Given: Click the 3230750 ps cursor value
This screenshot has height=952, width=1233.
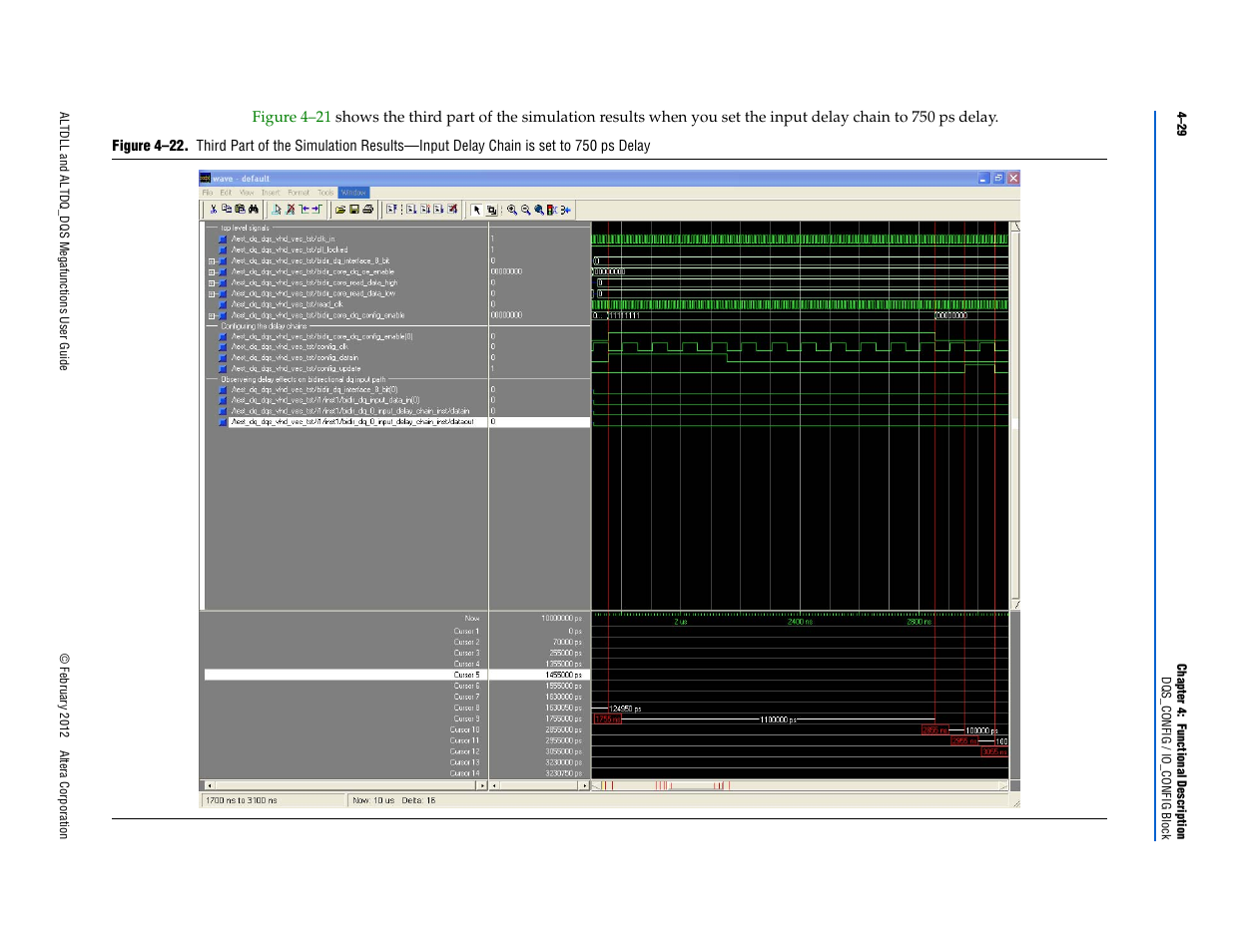Looking at the screenshot, I should pyautogui.click(x=563, y=773).
